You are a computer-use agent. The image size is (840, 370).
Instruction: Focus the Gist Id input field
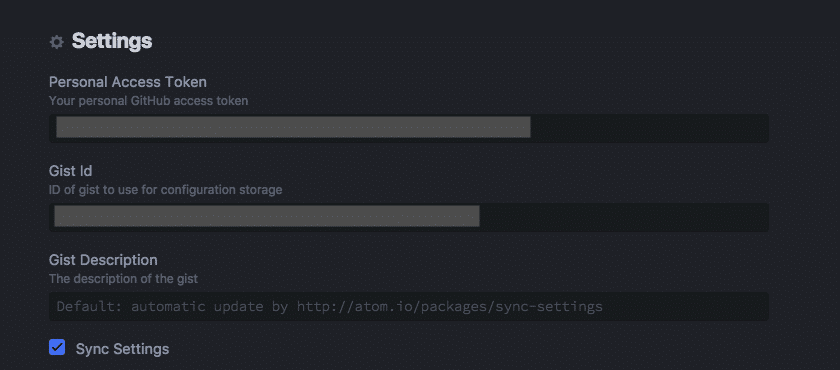[x=409, y=217]
